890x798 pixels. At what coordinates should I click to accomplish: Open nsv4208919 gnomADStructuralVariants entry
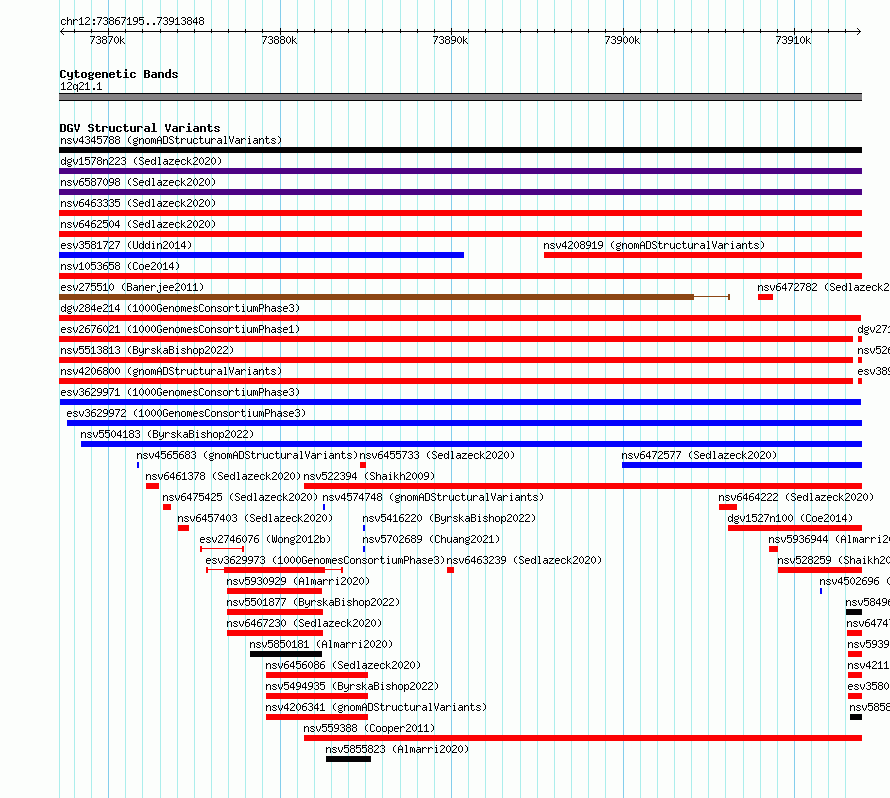654,245
